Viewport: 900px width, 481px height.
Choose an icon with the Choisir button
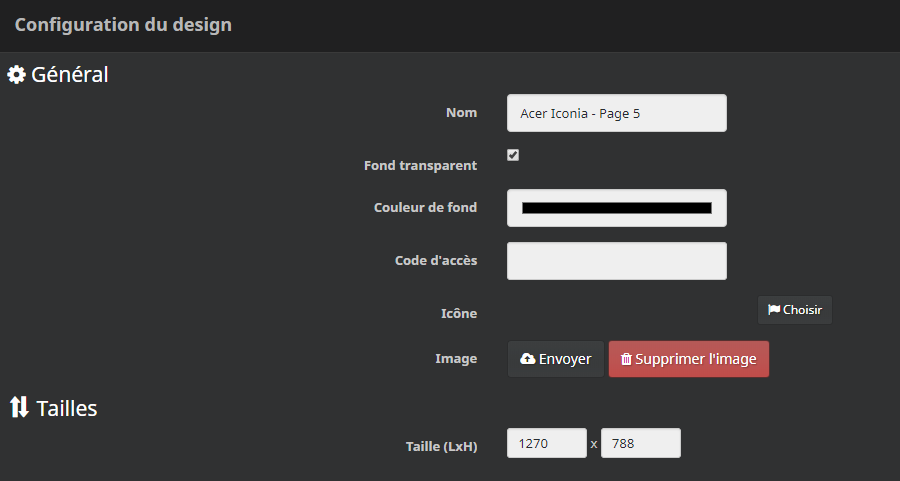pos(795,310)
